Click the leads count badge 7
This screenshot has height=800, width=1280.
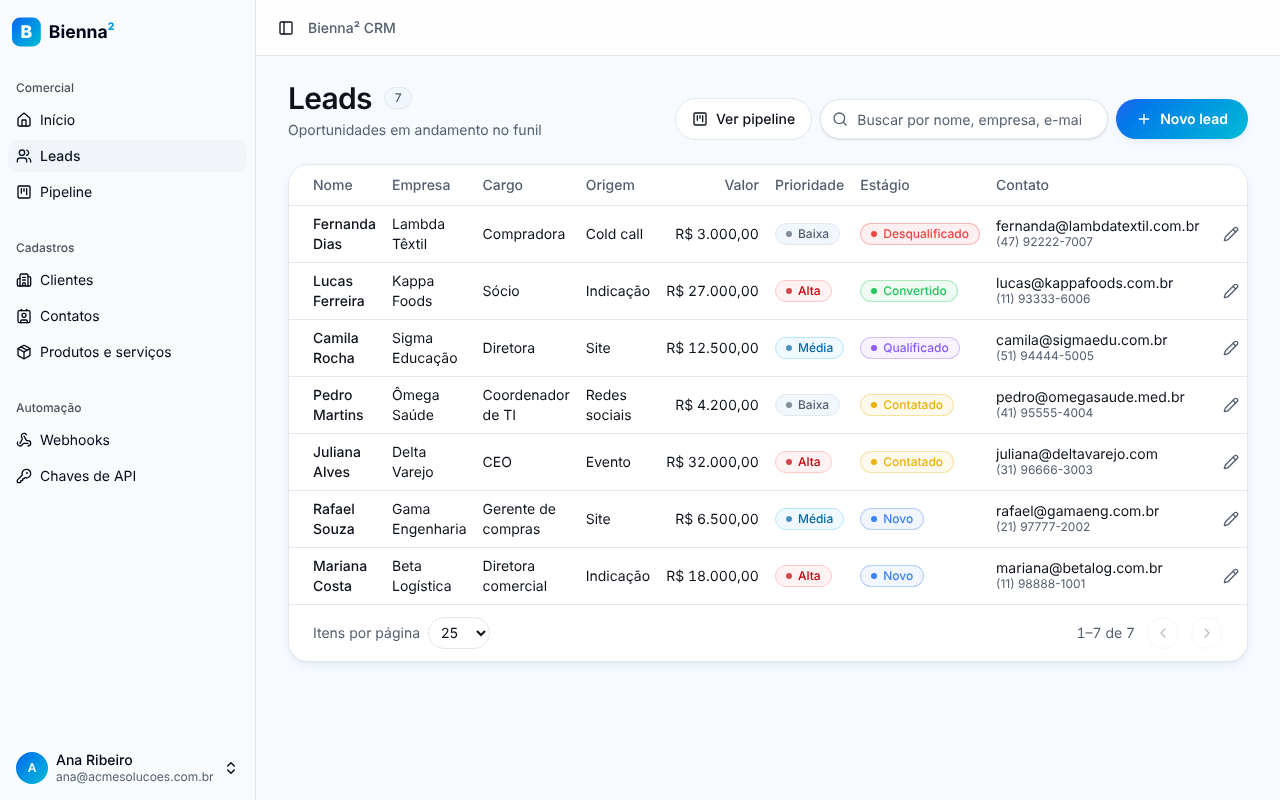pos(398,98)
